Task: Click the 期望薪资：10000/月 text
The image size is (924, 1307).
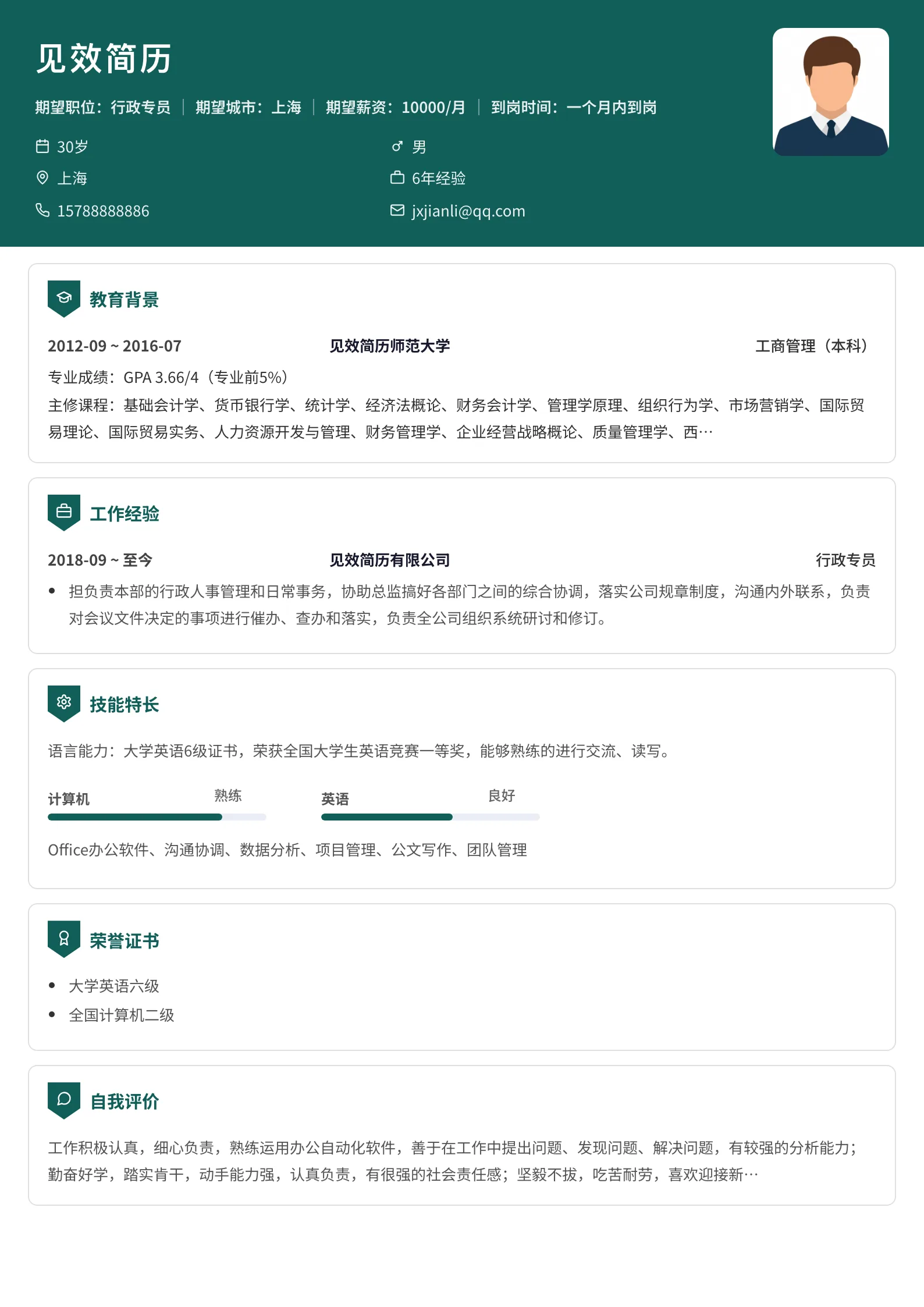Action: point(396,107)
